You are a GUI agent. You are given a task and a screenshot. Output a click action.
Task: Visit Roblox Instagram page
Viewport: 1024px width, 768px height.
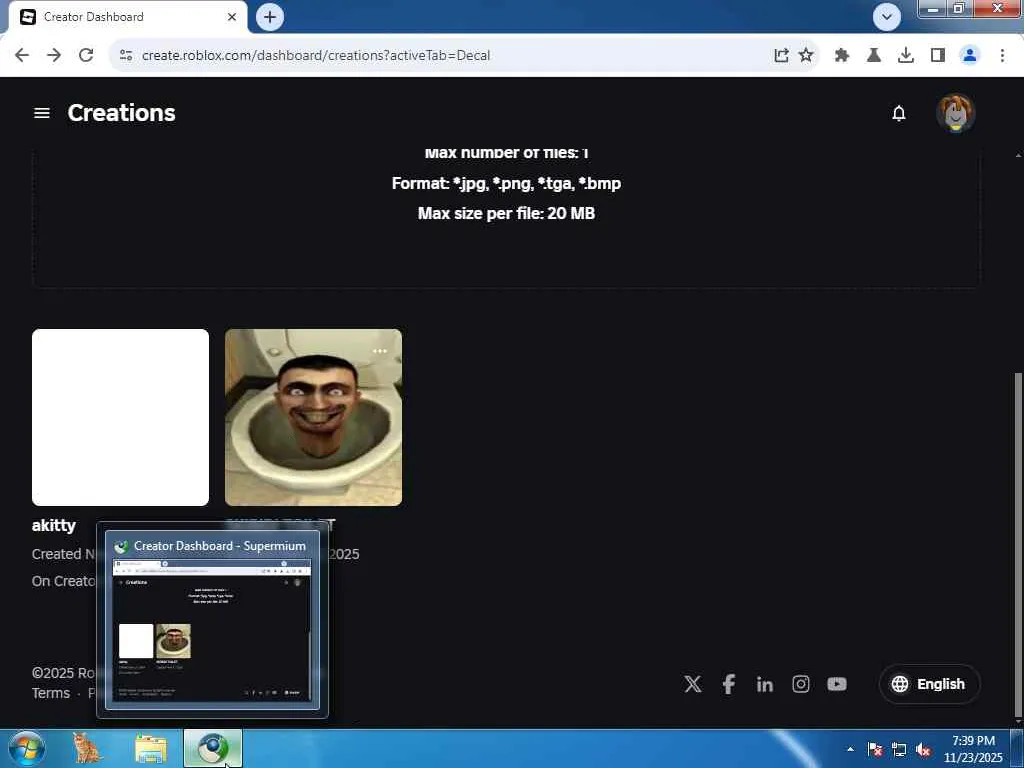click(801, 684)
